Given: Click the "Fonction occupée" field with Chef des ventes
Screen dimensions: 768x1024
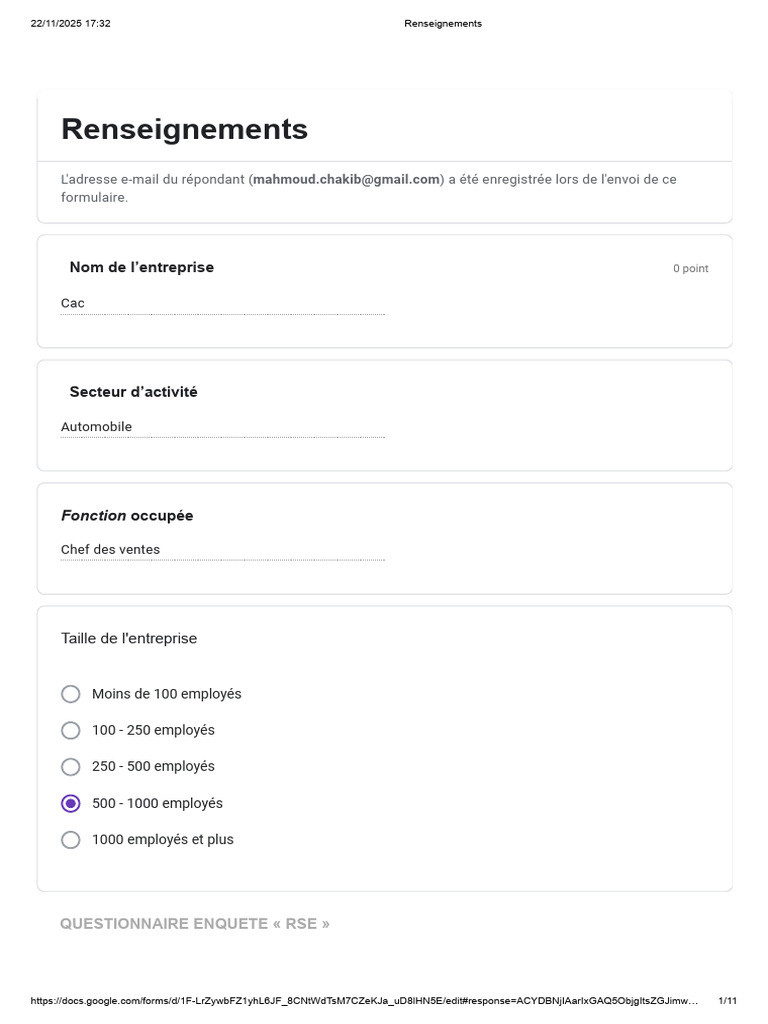Looking at the screenshot, I should pos(223,550).
